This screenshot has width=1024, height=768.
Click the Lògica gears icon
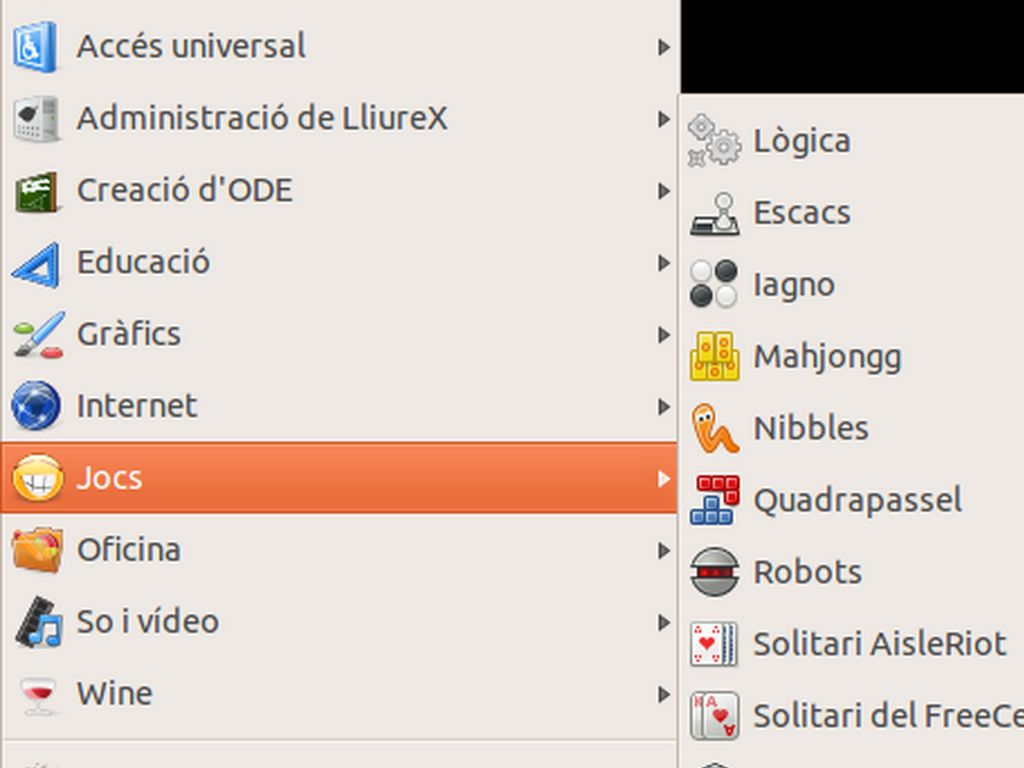[x=714, y=141]
